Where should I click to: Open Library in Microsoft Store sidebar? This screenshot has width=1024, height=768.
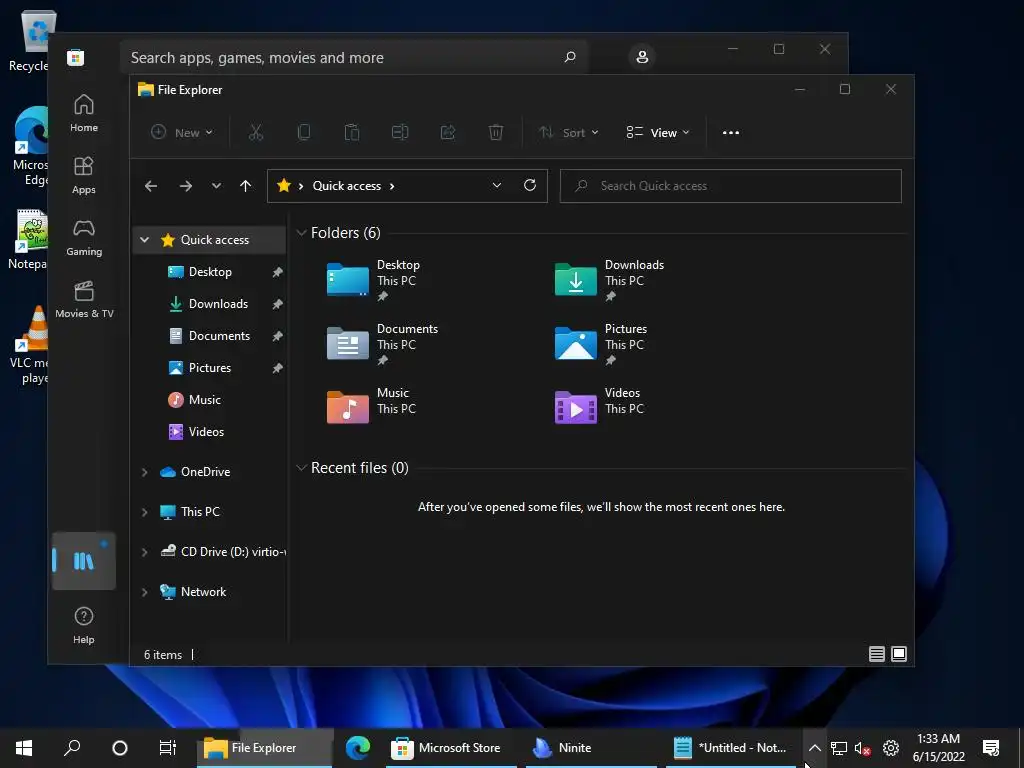tap(84, 561)
